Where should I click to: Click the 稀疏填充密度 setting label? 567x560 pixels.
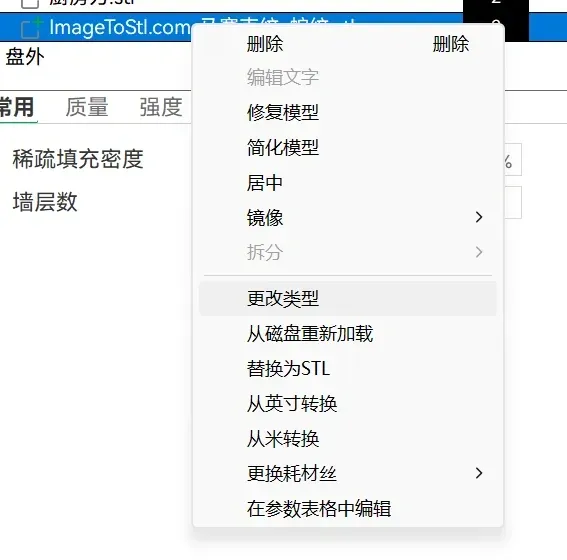pyautogui.click(x=78, y=159)
